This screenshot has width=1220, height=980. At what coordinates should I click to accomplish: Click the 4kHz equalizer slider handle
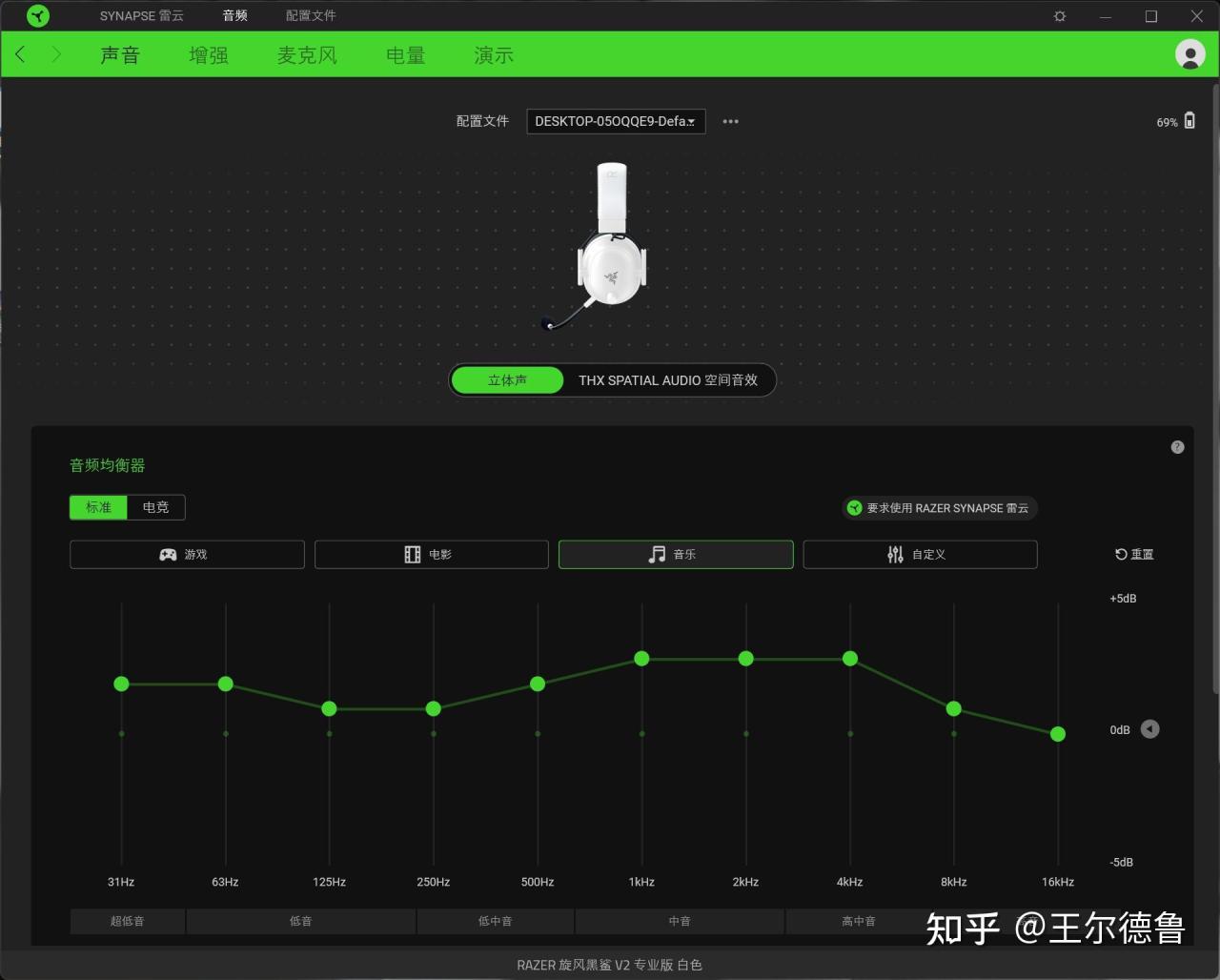pos(850,658)
